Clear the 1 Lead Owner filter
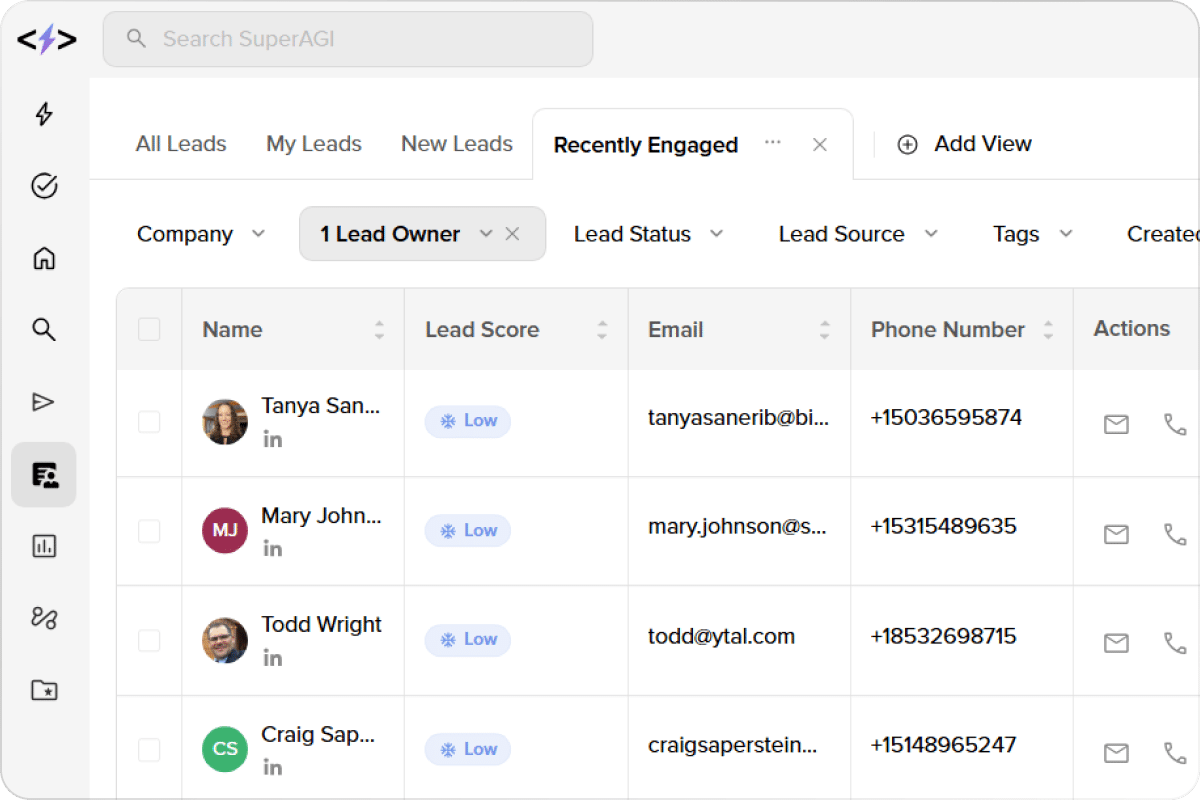 (x=512, y=234)
